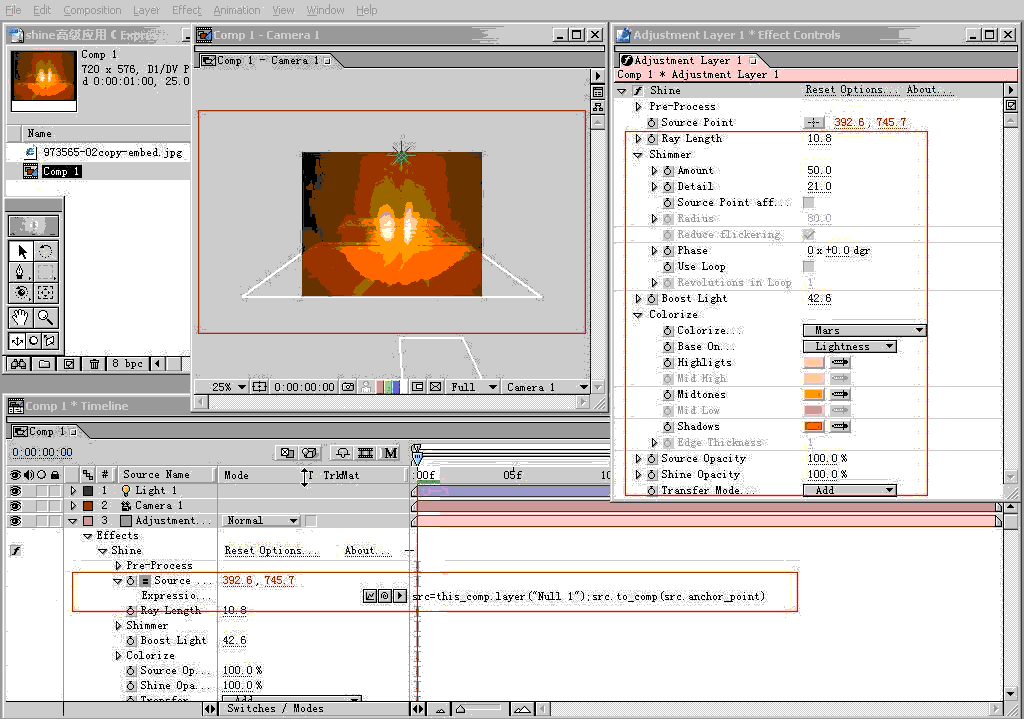Select the Orbit Camera tool
The width and height of the screenshot is (1024, 719).
[x=22, y=292]
